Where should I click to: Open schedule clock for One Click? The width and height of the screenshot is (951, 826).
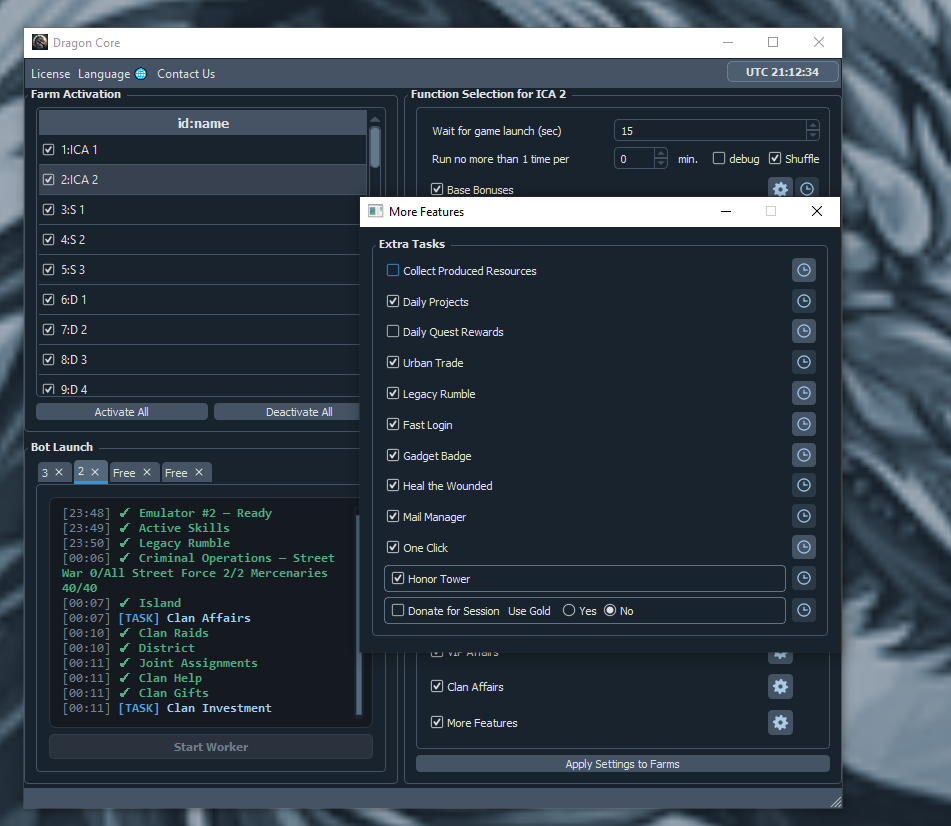[x=804, y=548]
